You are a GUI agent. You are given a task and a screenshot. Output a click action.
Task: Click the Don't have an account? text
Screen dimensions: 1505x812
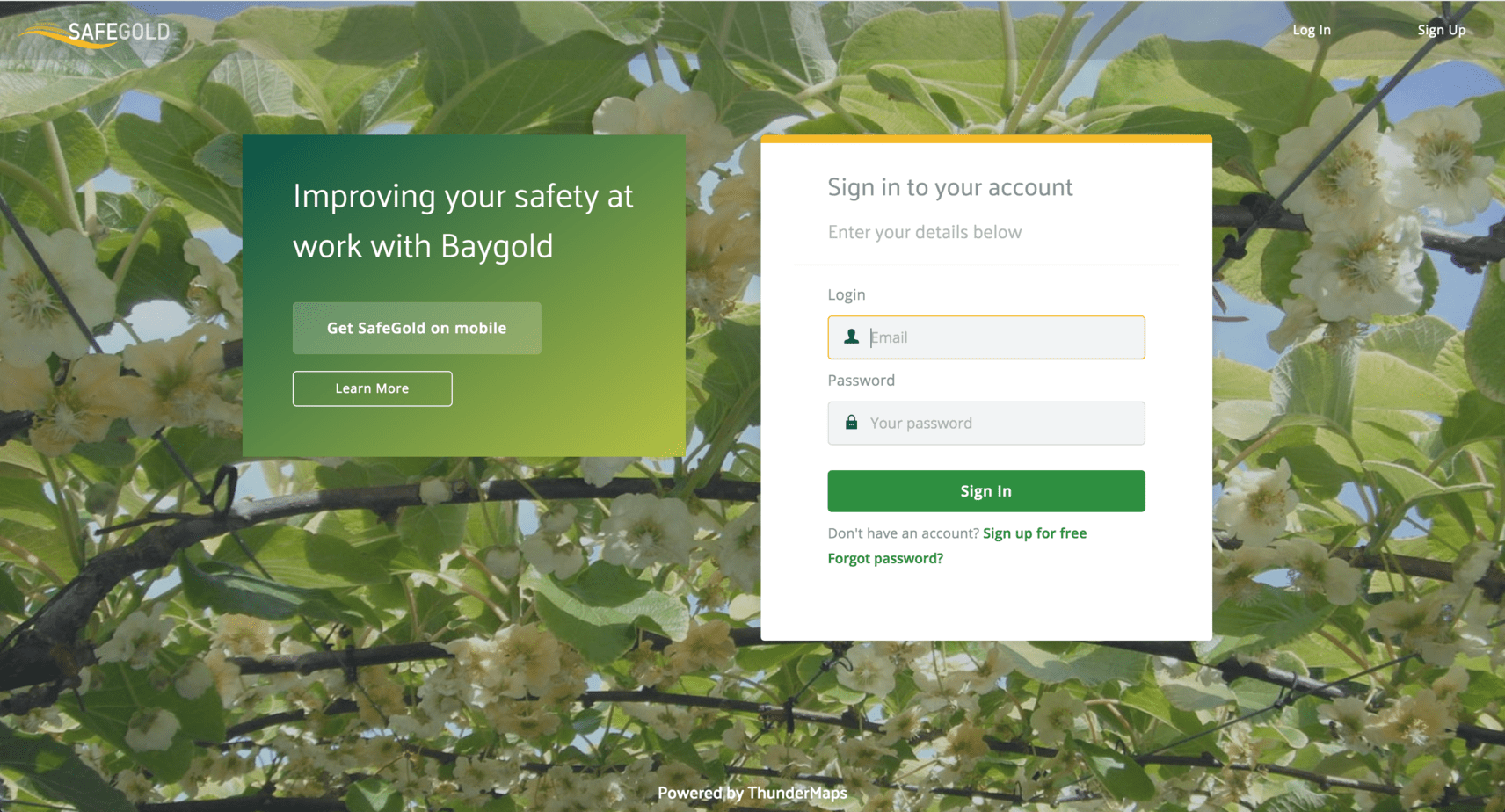[x=904, y=533]
